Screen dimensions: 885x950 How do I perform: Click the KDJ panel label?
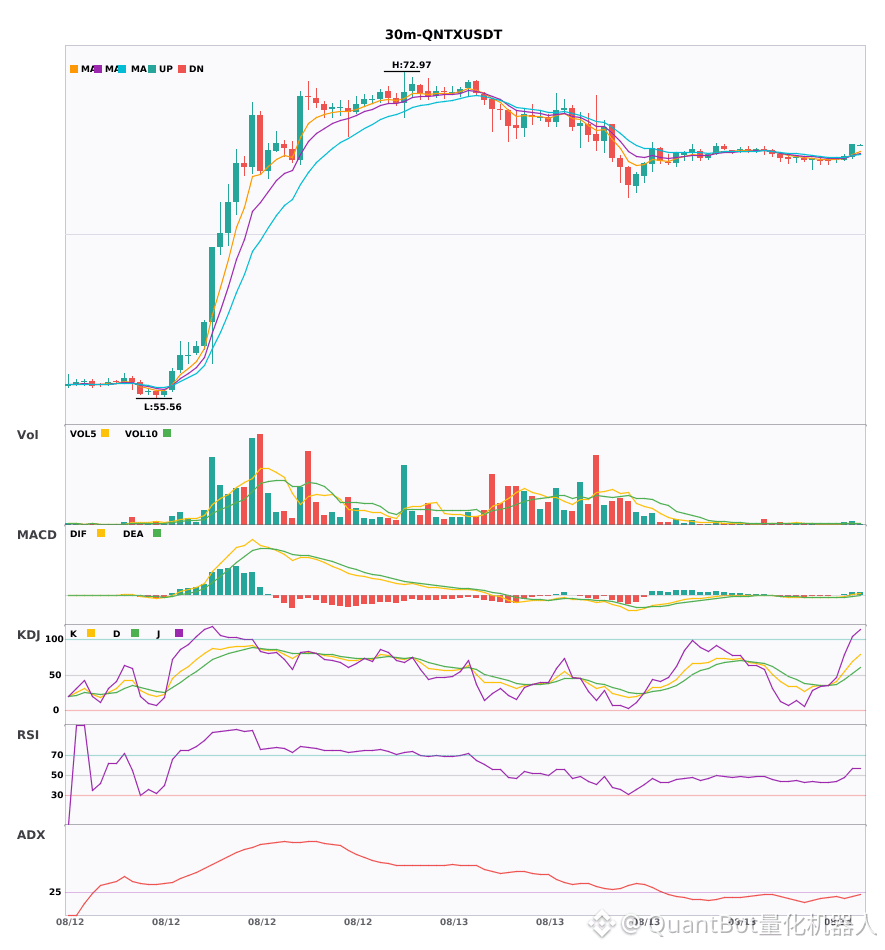tap(28, 635)
